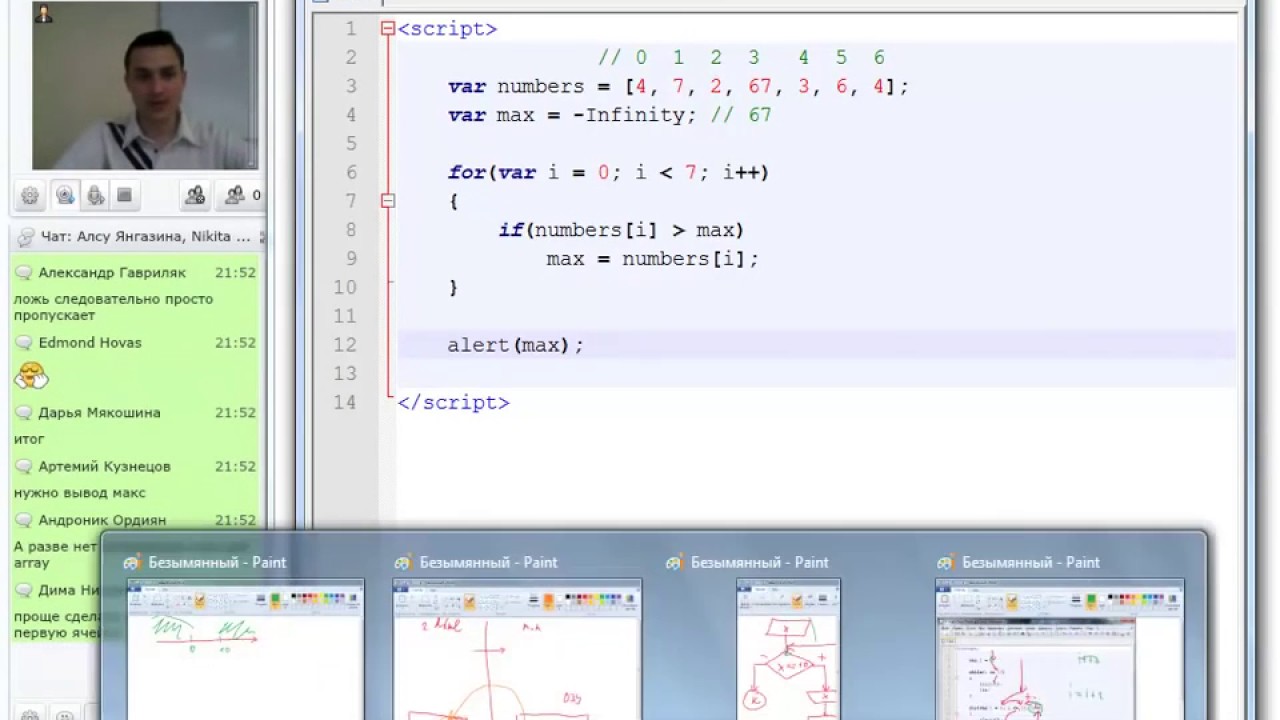Select the name Александр Гавриляк in chat
Viewport: 1280px width, 720px height.
click(x=112, y=273)
